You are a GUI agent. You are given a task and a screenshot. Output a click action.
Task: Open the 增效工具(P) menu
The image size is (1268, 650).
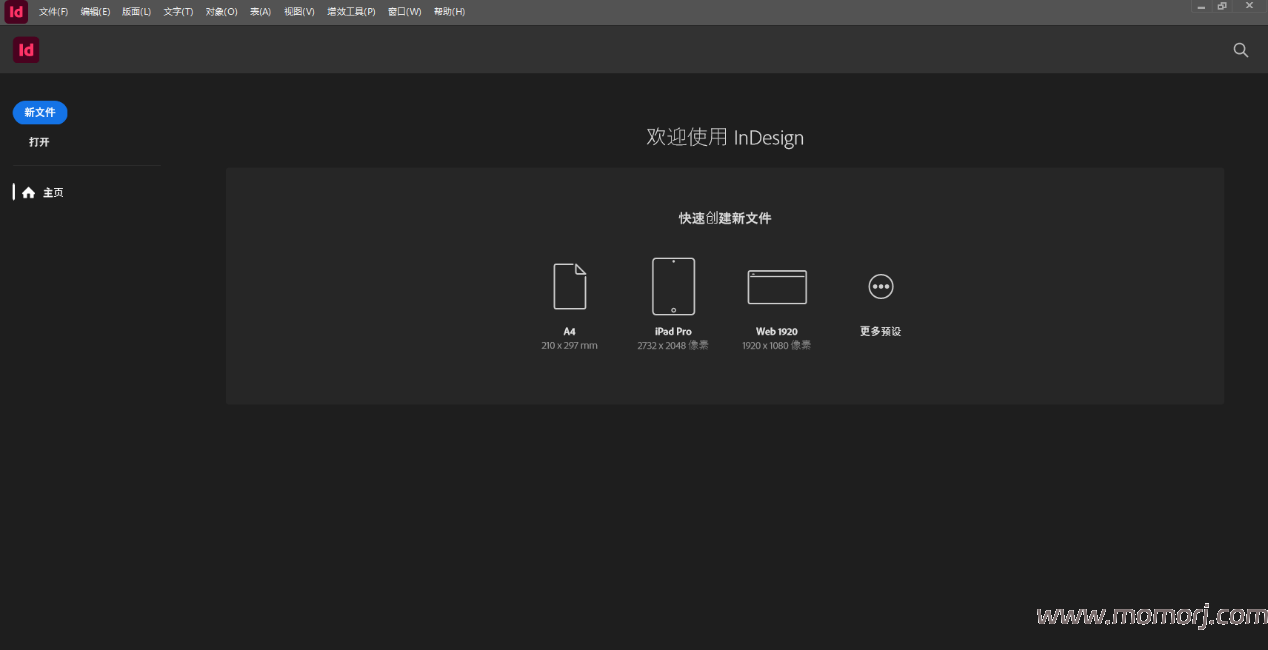pyautogui.click(x=351, y=12)
